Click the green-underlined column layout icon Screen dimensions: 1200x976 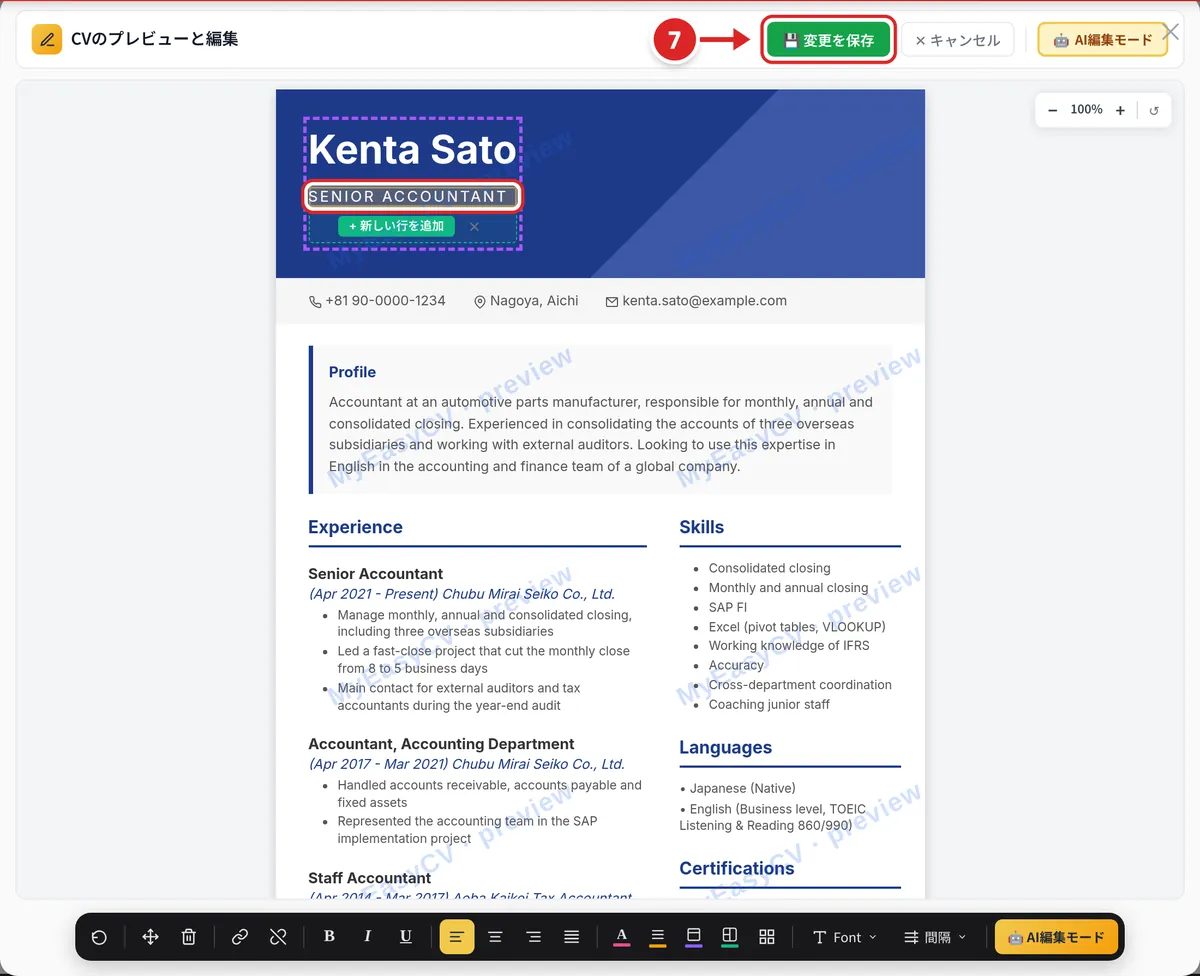730,937
